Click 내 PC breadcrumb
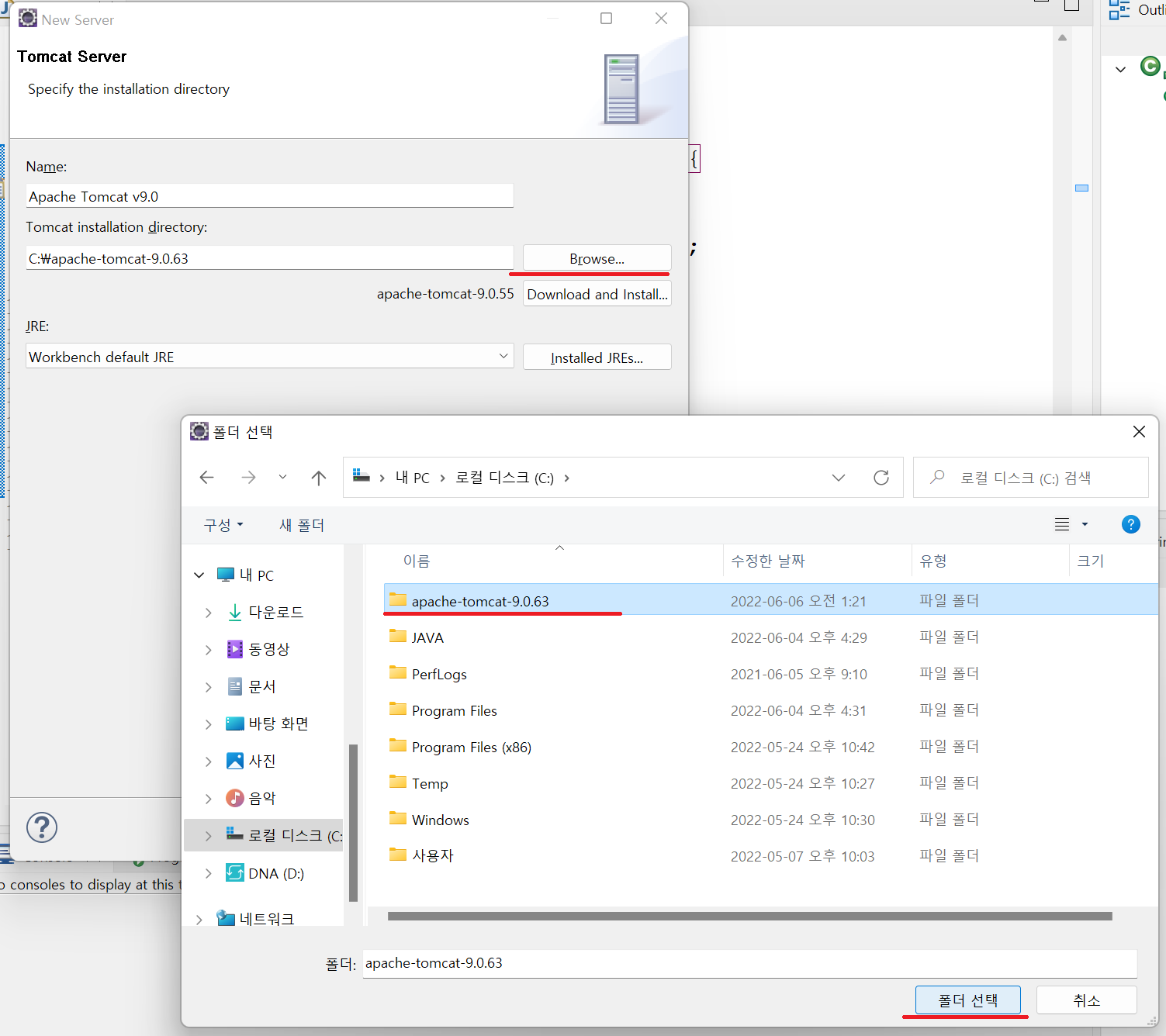The width and height of the screenshot is (1166, 1036). coord(412,478)
